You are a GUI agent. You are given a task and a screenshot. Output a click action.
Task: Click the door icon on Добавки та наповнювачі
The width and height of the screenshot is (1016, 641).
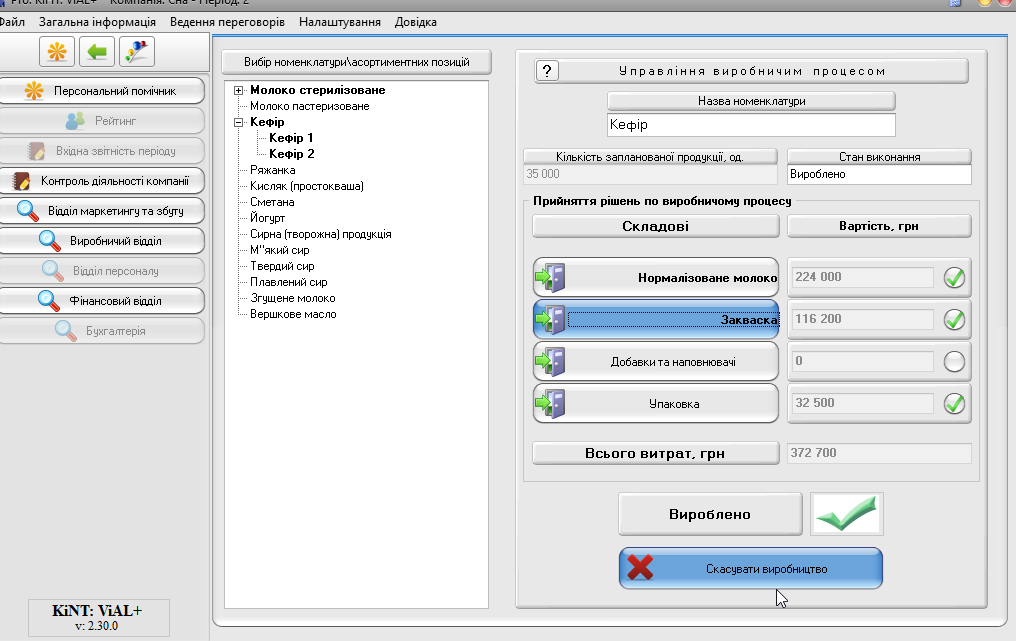tap(551, 362)
